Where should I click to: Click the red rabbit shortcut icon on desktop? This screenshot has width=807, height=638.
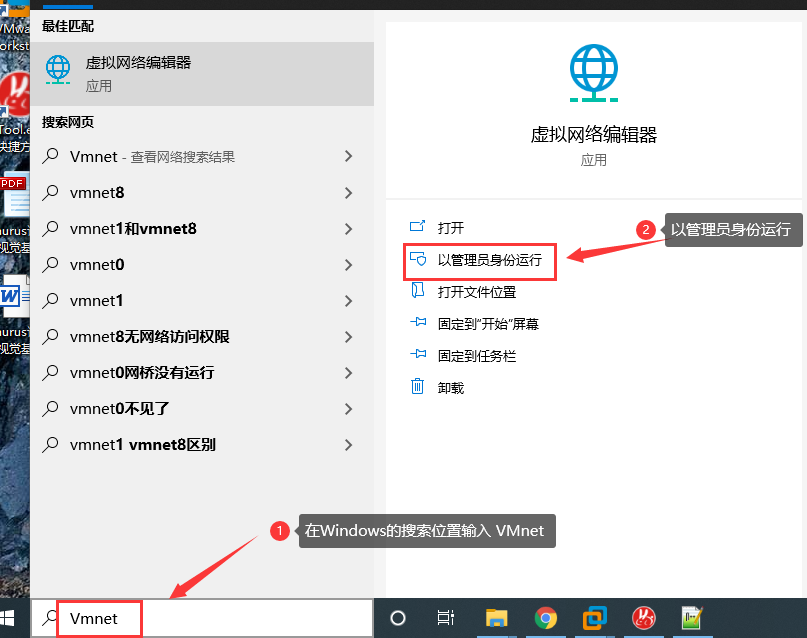(15, 93)
